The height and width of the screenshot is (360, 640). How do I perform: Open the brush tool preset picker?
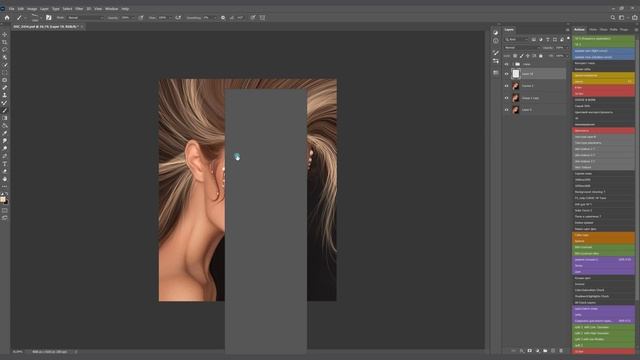tap(20, 18)
